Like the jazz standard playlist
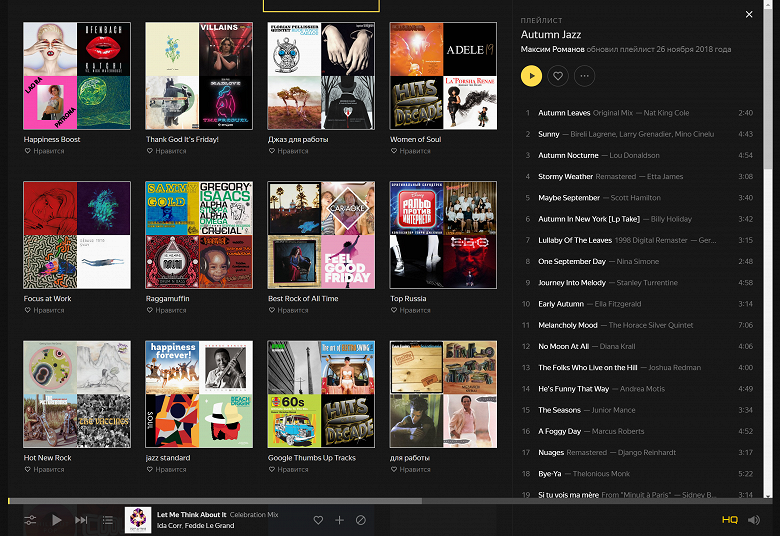 click(x=166, y=469)
